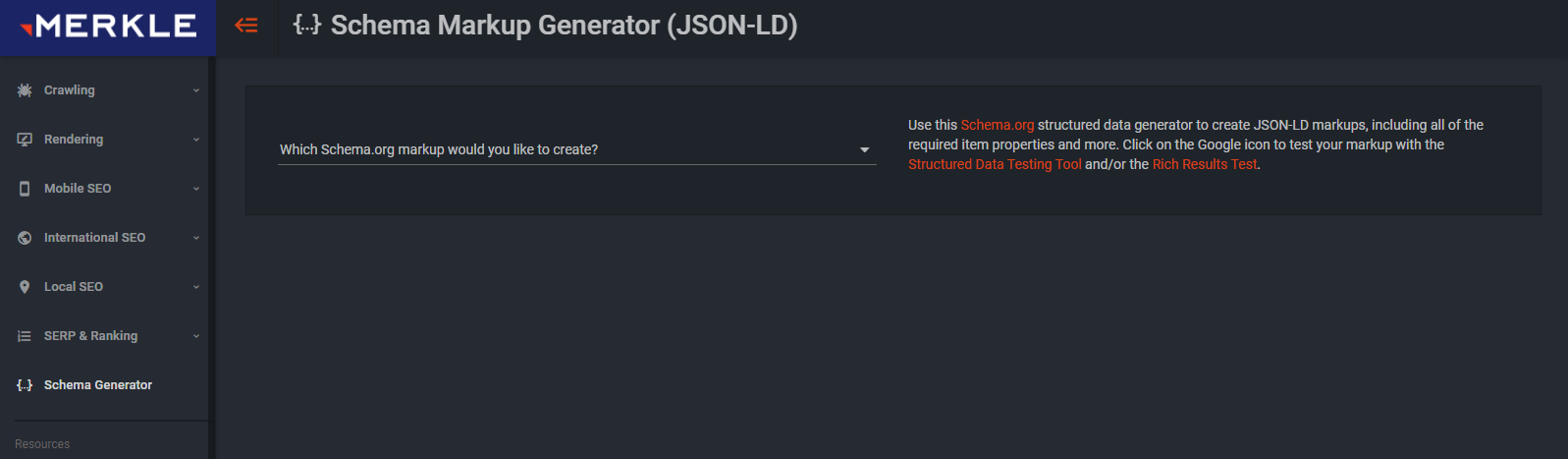Open the Schema.org markup type dropdown
1568x459 pixels.
pos(576,149)
